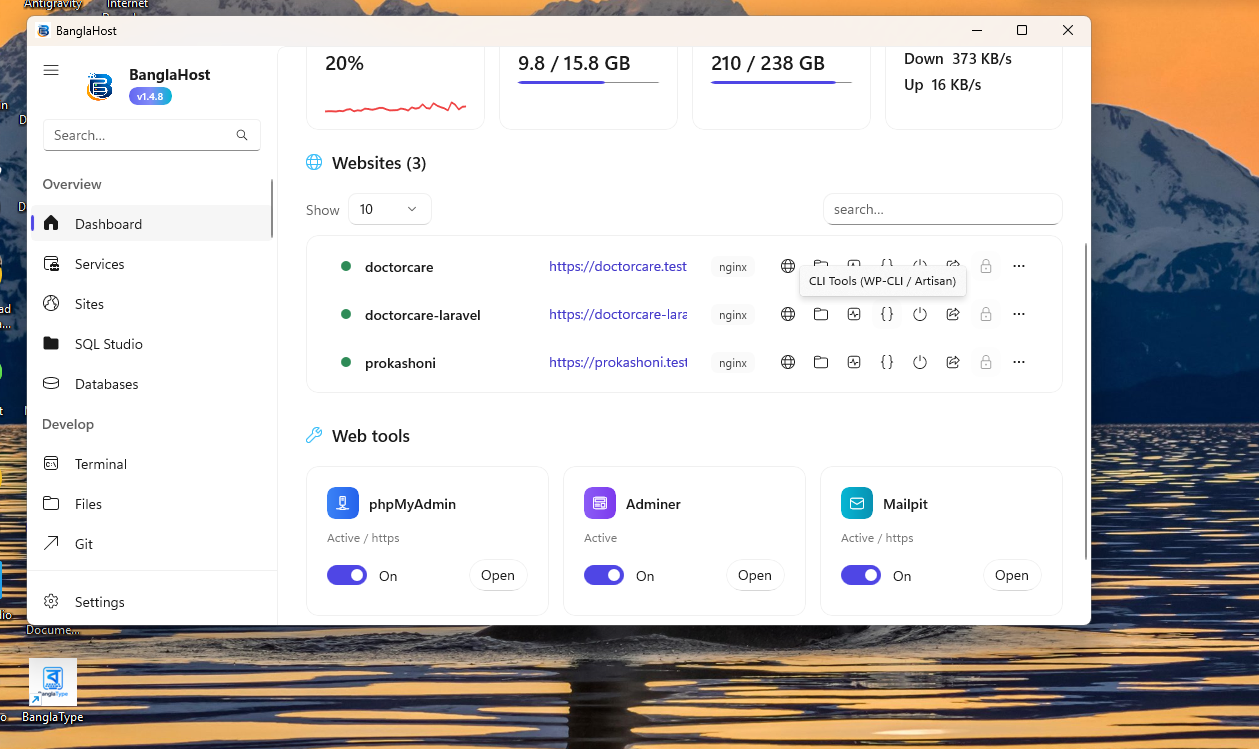Open CLI Tools braces icon for doctorcare-laravel
The image size is (1259, 749).
pyautogui.click(x=887, y=314)
